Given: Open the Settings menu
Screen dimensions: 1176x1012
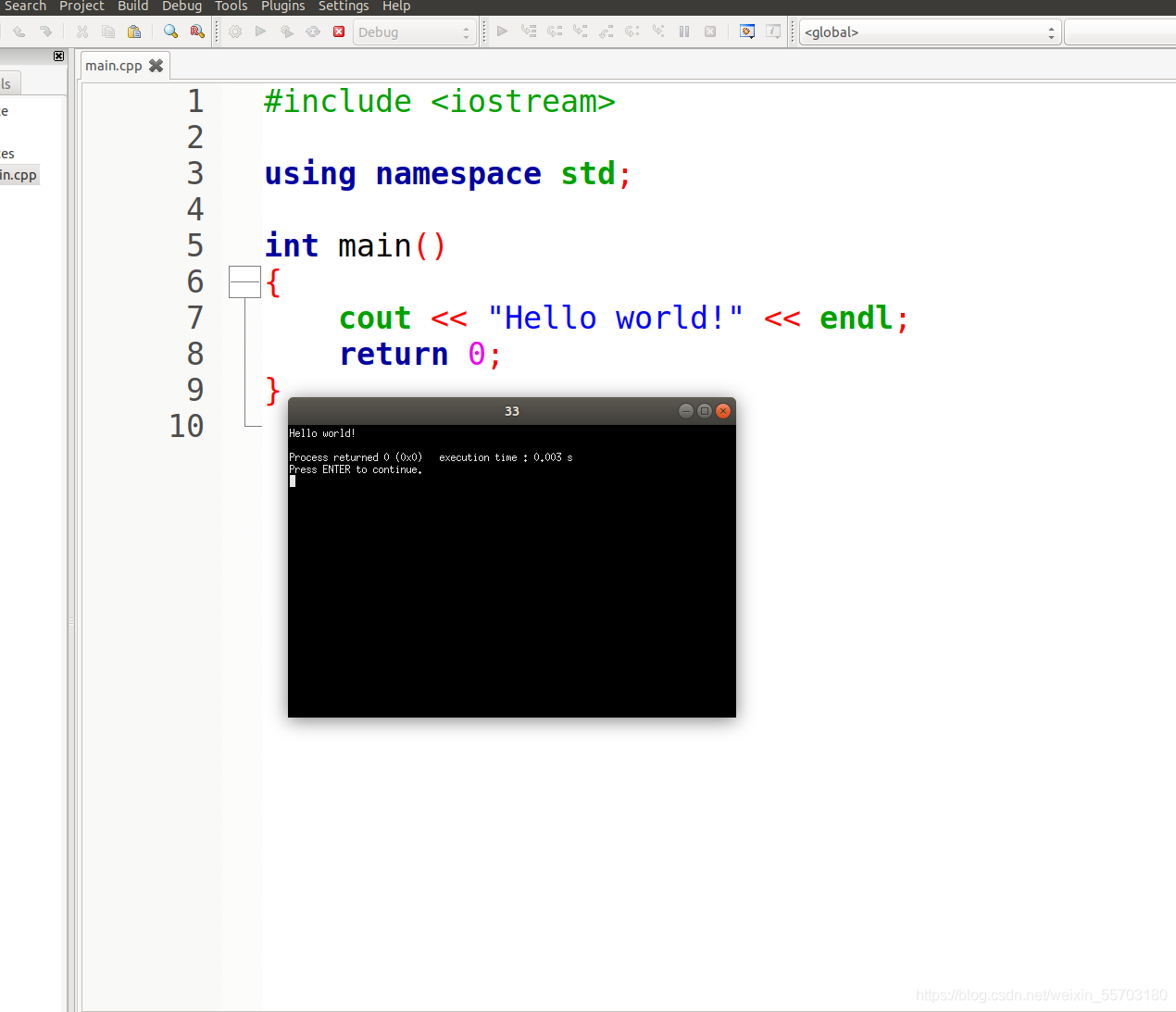Looking at the screenshot, I should [343, 6].
